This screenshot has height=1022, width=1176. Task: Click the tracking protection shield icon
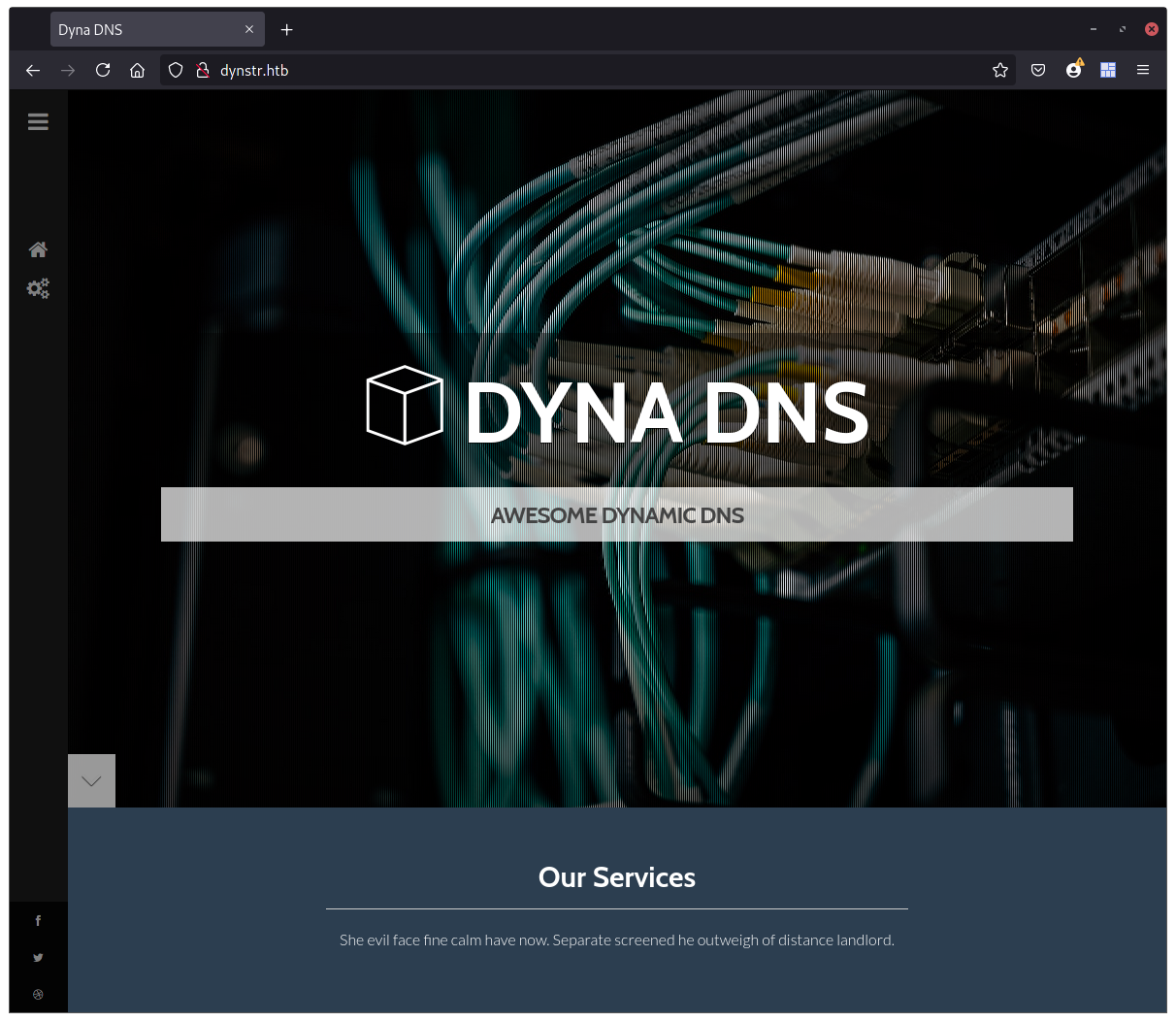[x=175, y=70]
